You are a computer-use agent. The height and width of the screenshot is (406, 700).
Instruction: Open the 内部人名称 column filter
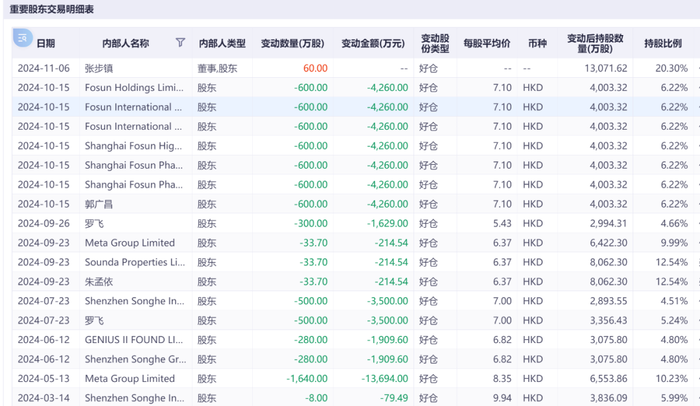(180, 43)
